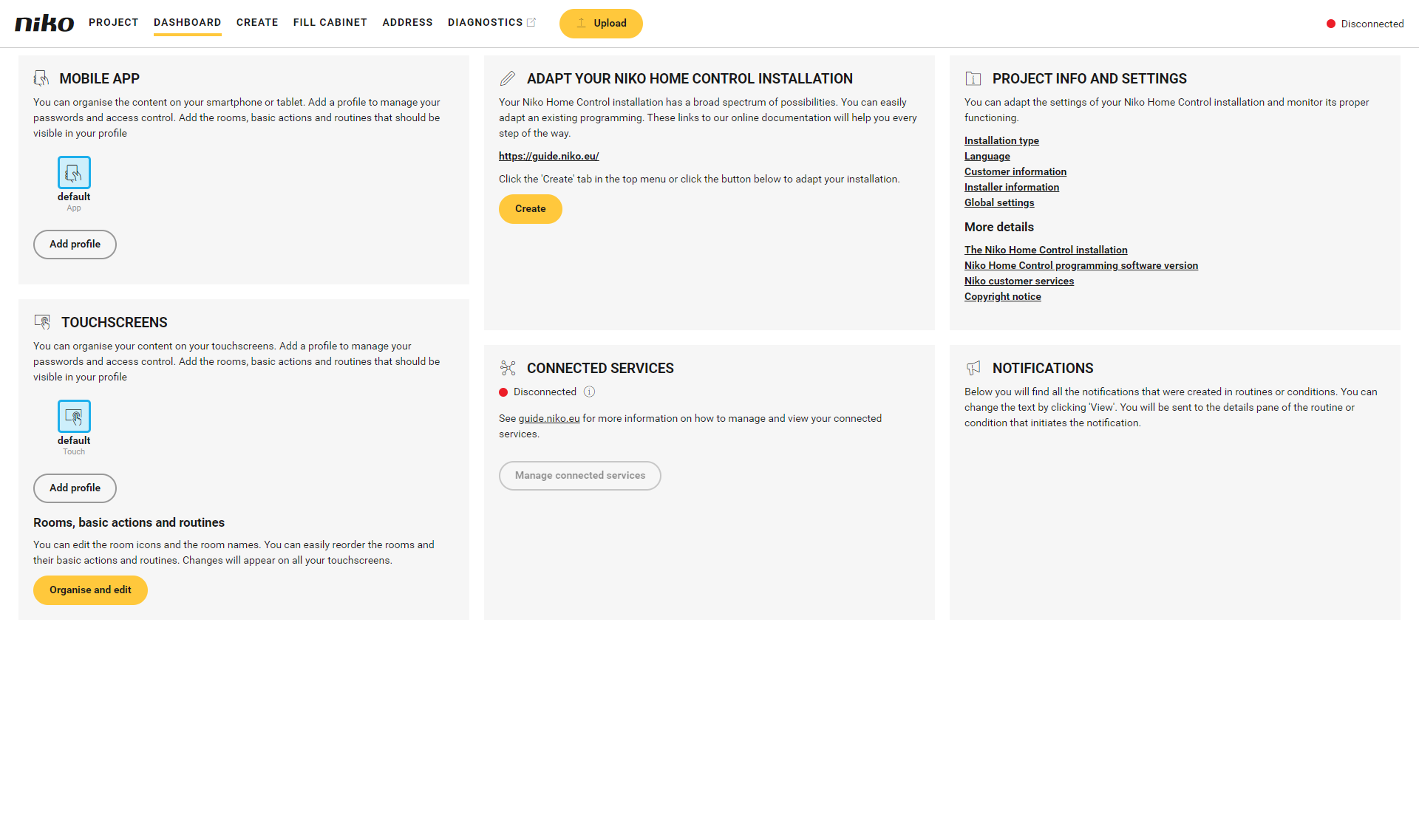1419x840 pixels.
Task: Click the TOUCHSCREENS heading
Action: tap(115, 322)
